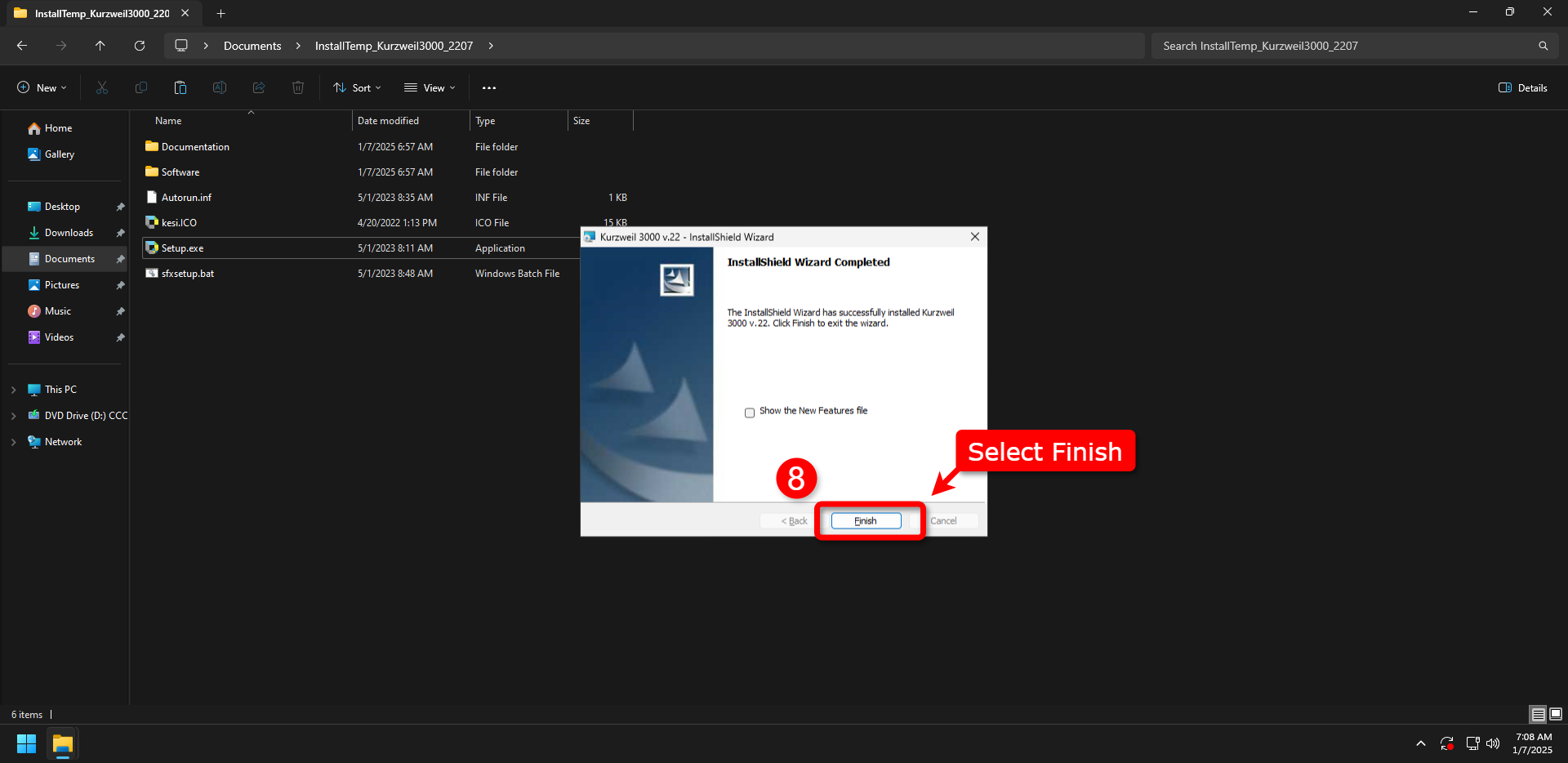Click the Cut toolbar icon
The image size is (1568, 763).
[x=102, y=87]
